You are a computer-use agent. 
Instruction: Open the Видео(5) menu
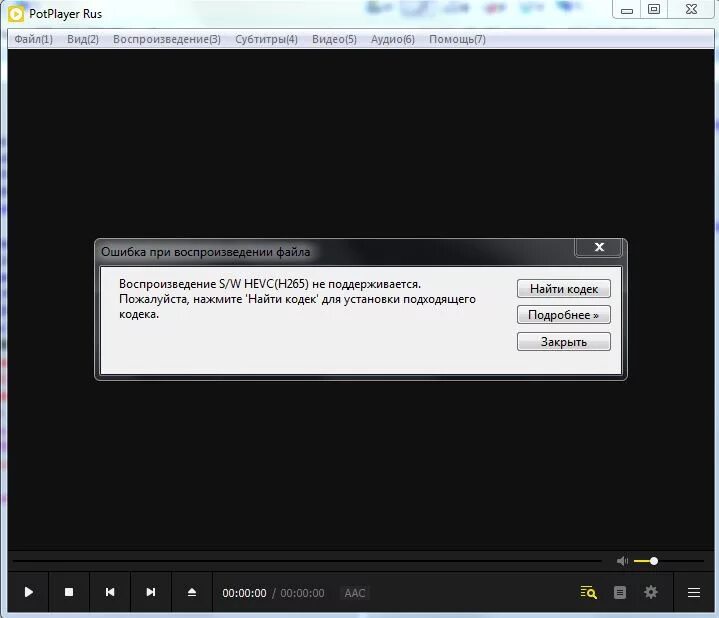coord(334,39)
